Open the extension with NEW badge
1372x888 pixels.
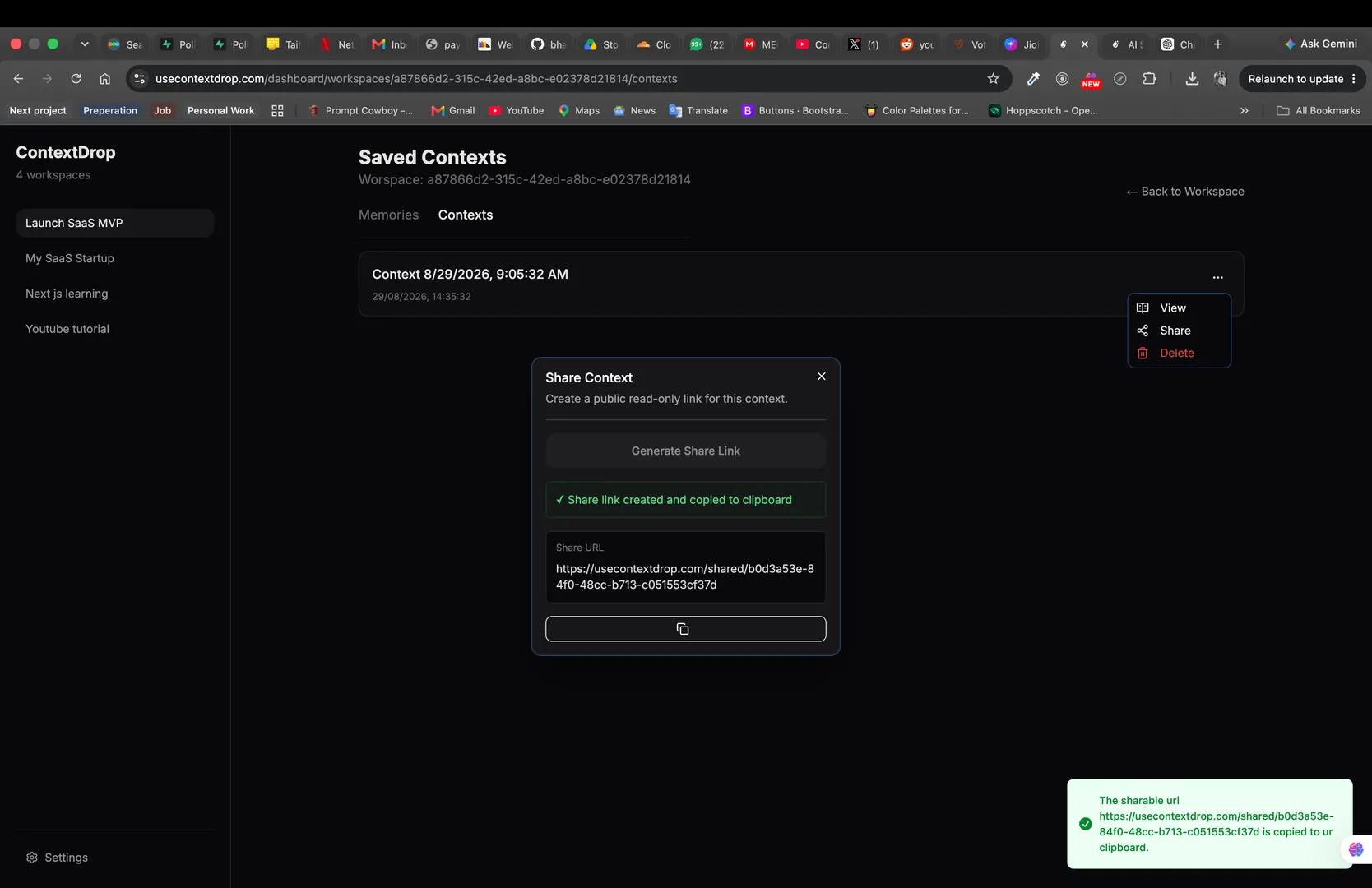tap(1091, 80)
